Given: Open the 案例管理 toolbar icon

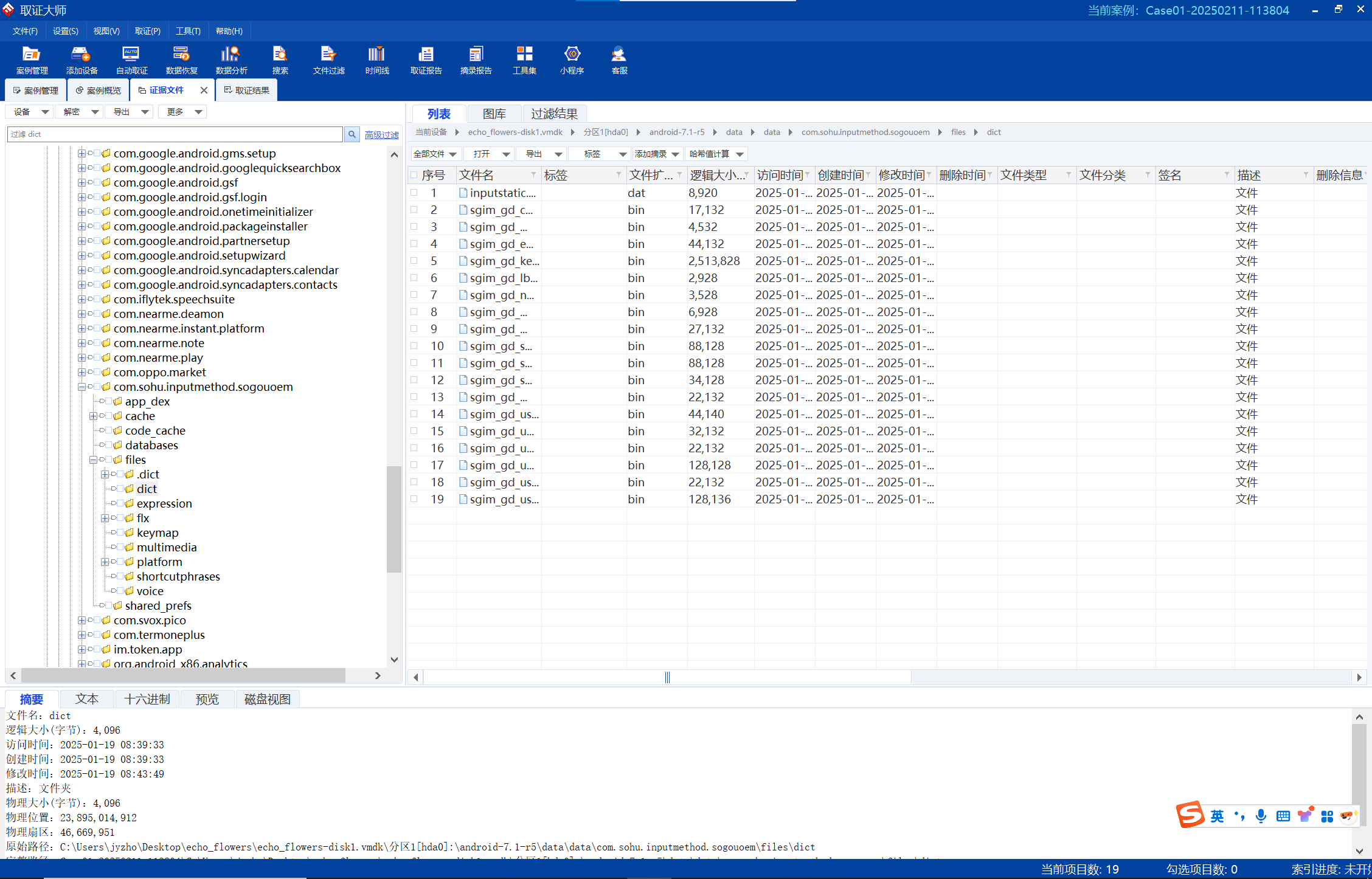Looking at the screenshot, I should pyautogui.click(x=32, y=60).
